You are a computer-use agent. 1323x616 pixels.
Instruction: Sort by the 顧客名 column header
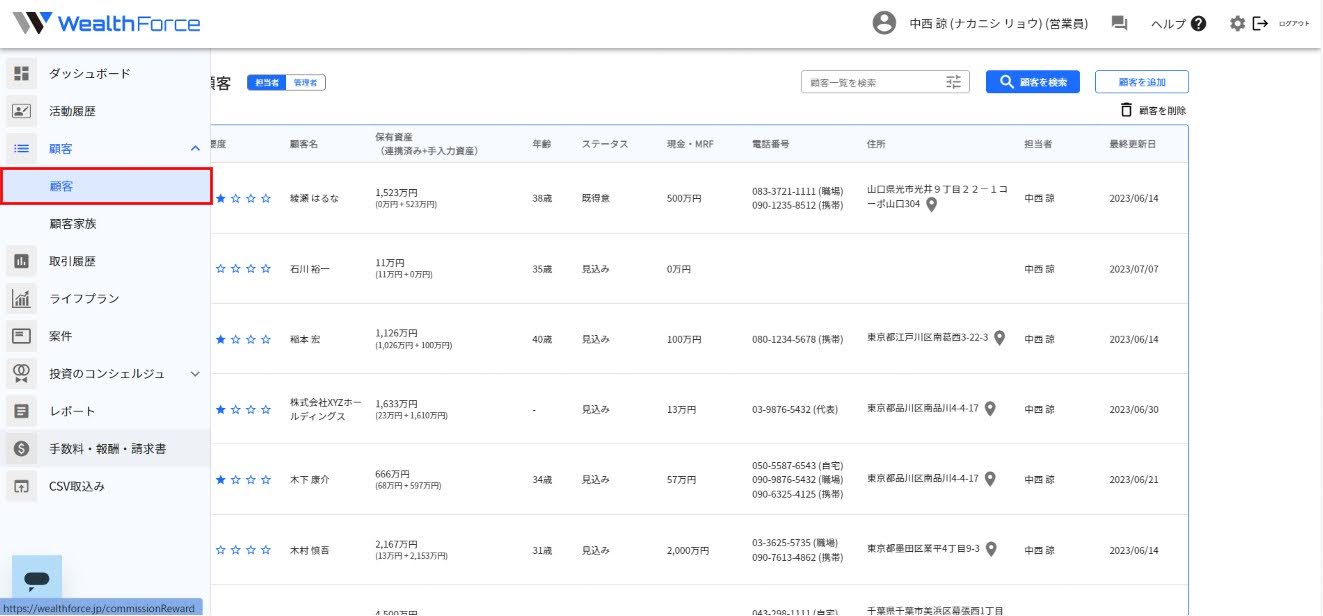click(x=304, y=144)
